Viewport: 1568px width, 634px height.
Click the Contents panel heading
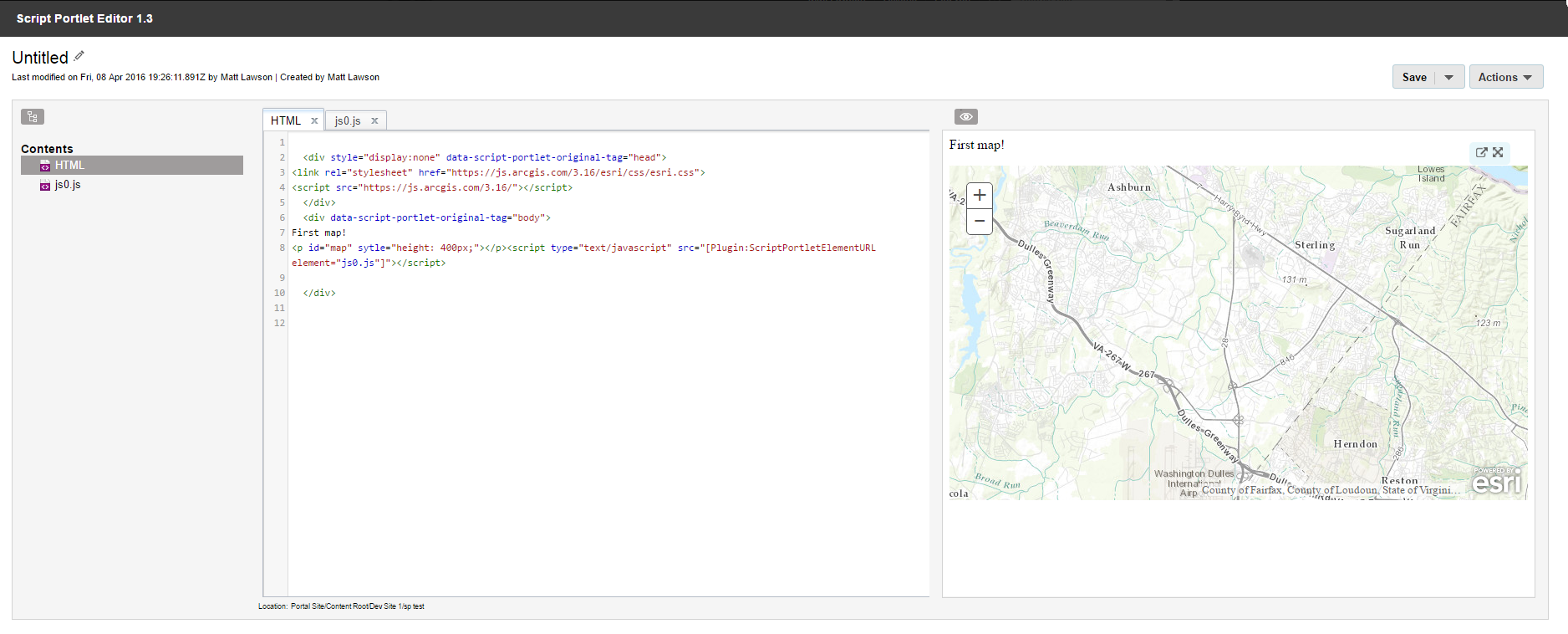tap(47, 149)
